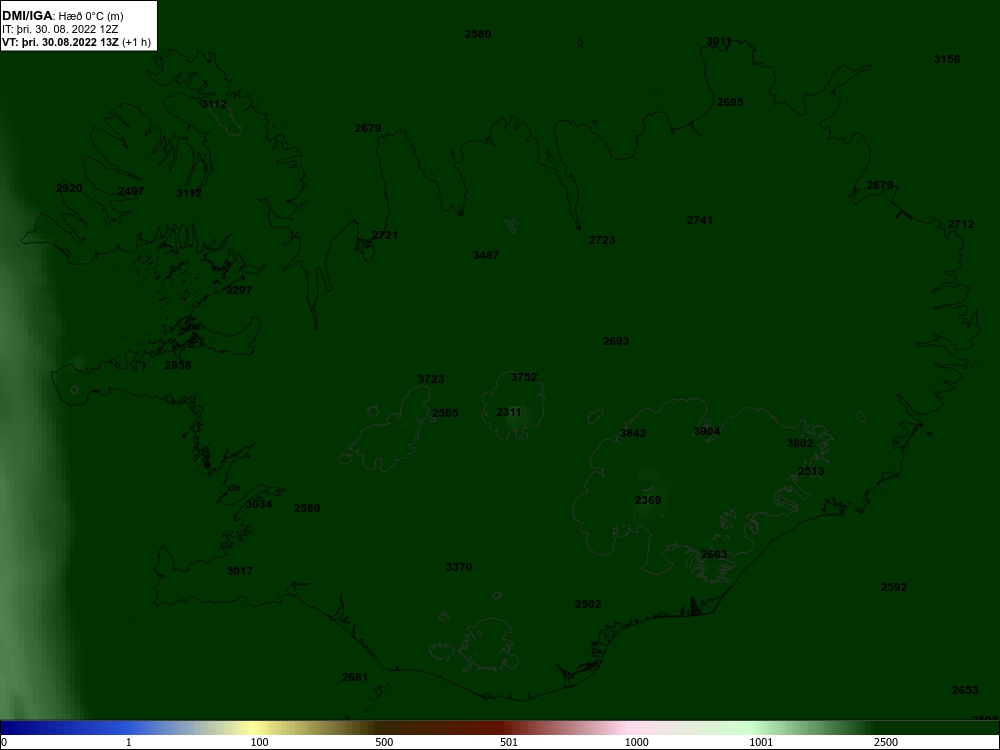Click the 500 label on the color scale
The image size is (1000, 750).
[384, 742]
